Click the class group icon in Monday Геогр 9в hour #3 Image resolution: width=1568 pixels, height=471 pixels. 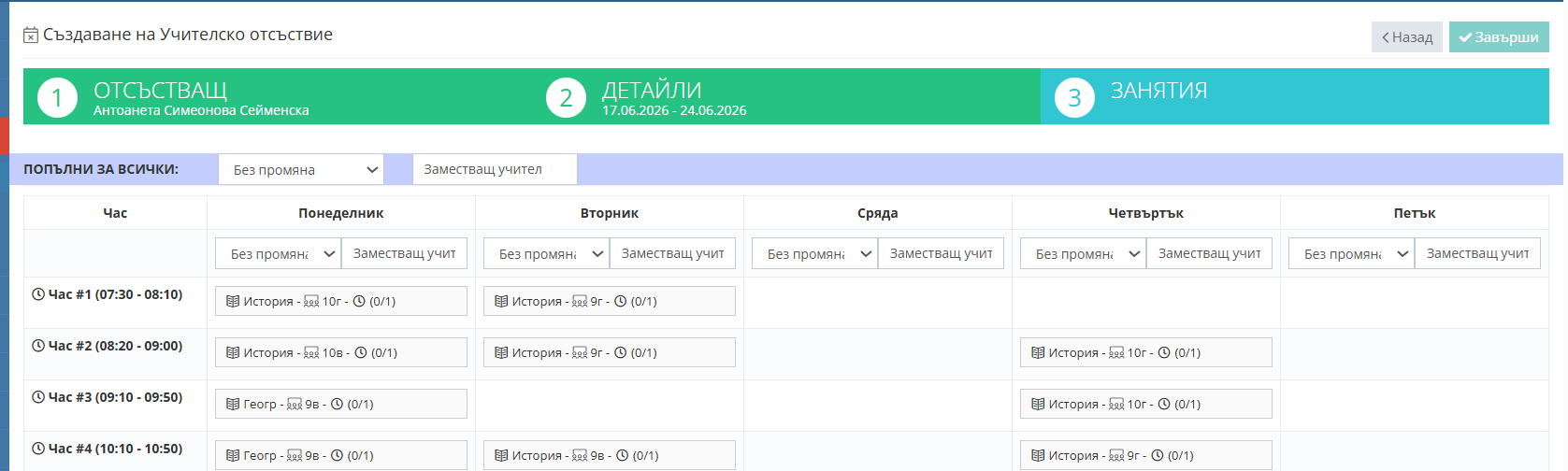click(295, 404)
